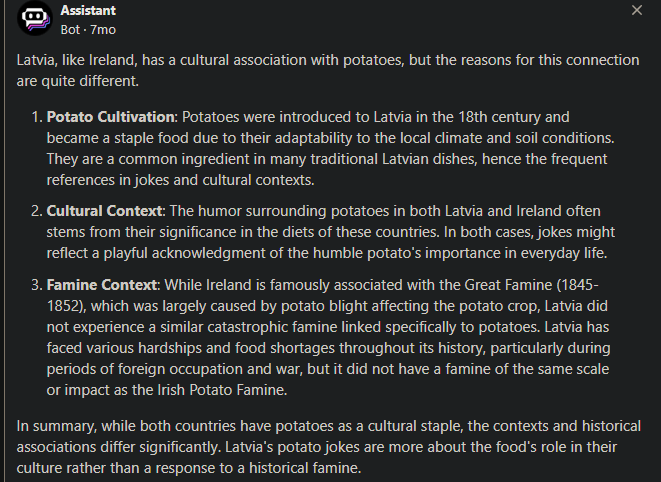Click list number 3 marker
The image size is (661, 482).
pyautogui.click(x=37, y=285)
